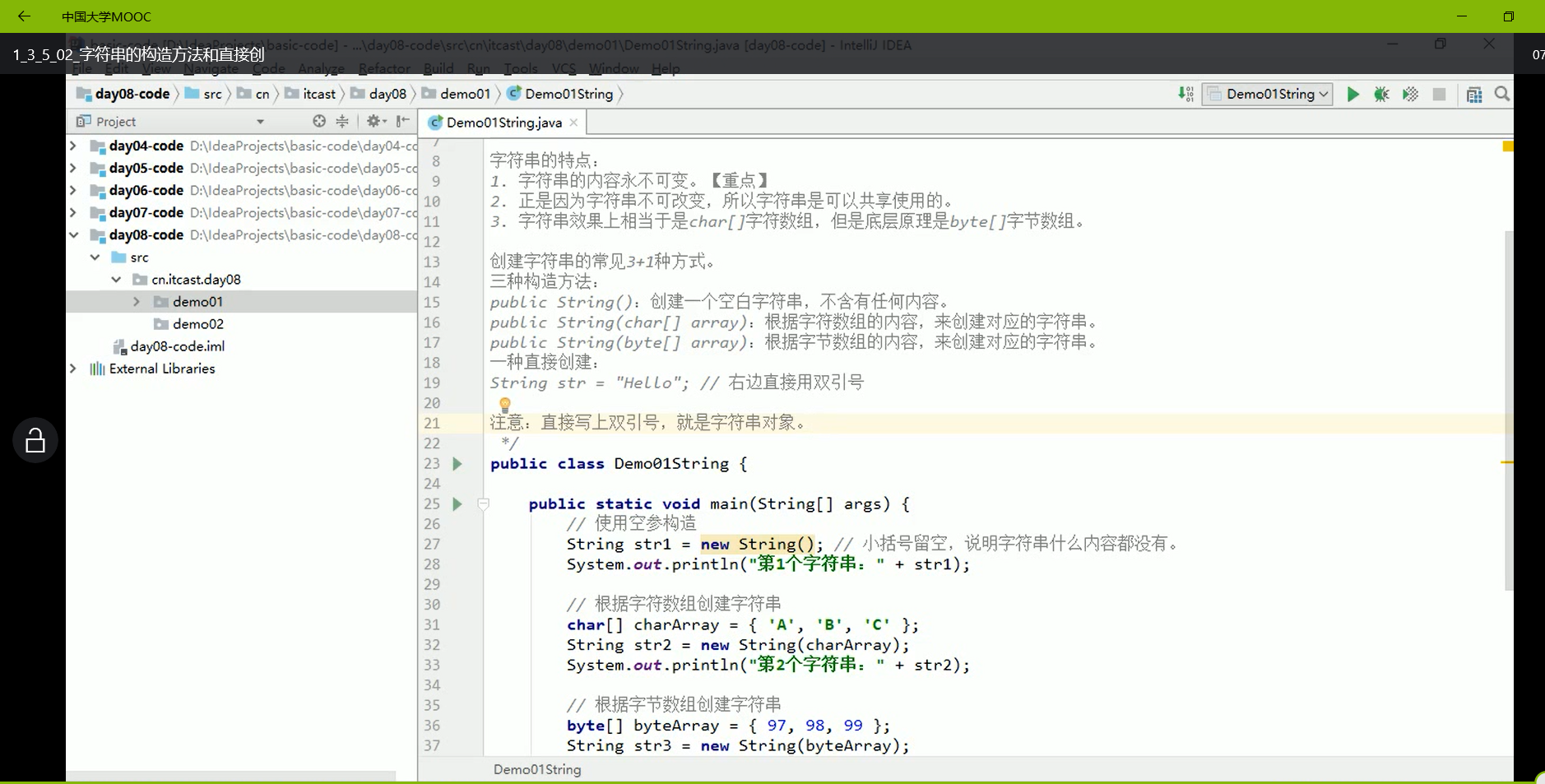The height and width of the screenshot is (784, 1545).
Task: Click class name Demo01String on line 23
Action: click(671, 463)
